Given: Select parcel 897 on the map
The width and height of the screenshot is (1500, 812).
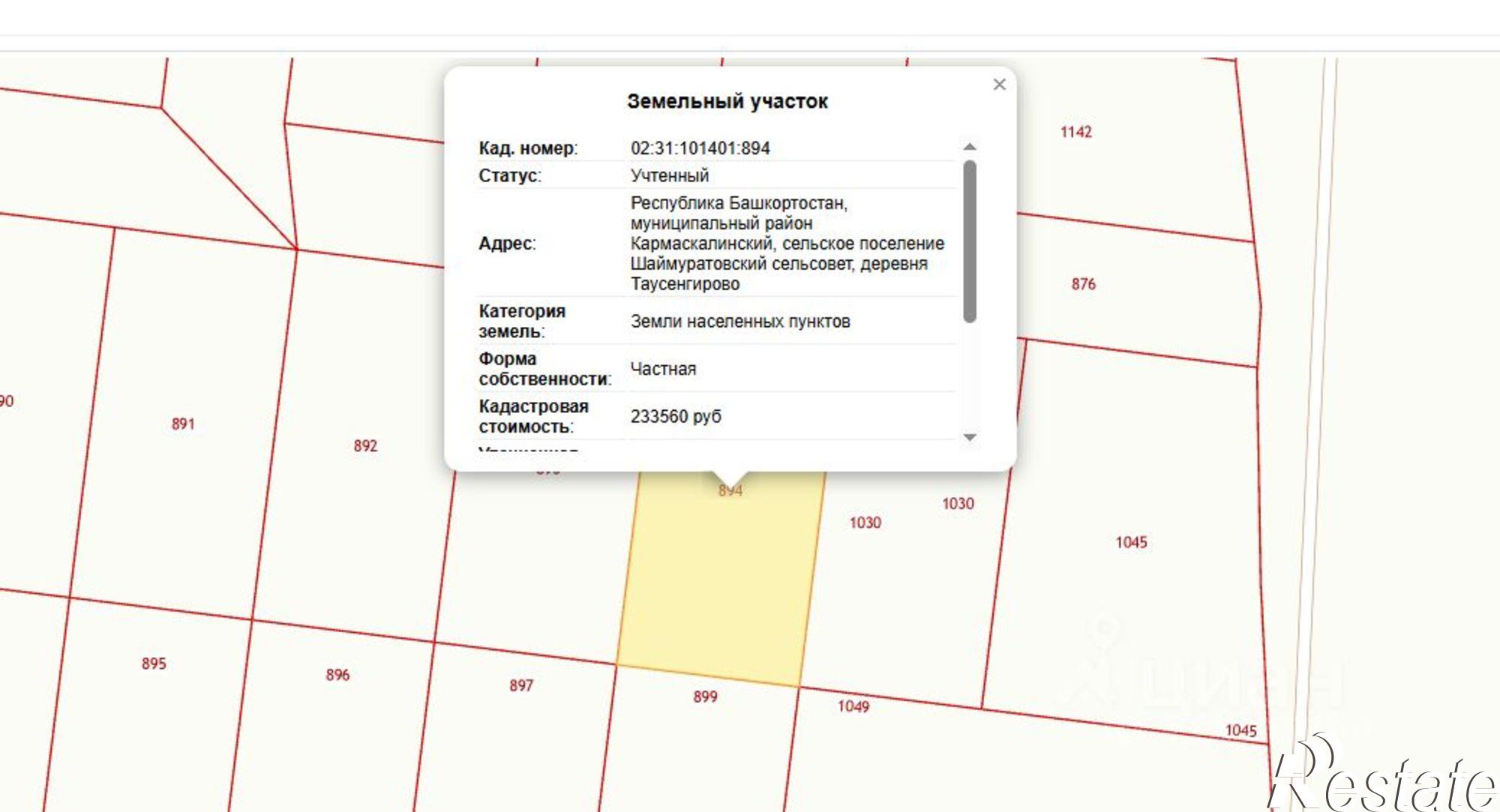Looking at the screenshot, I should click(x=521, y=685).
